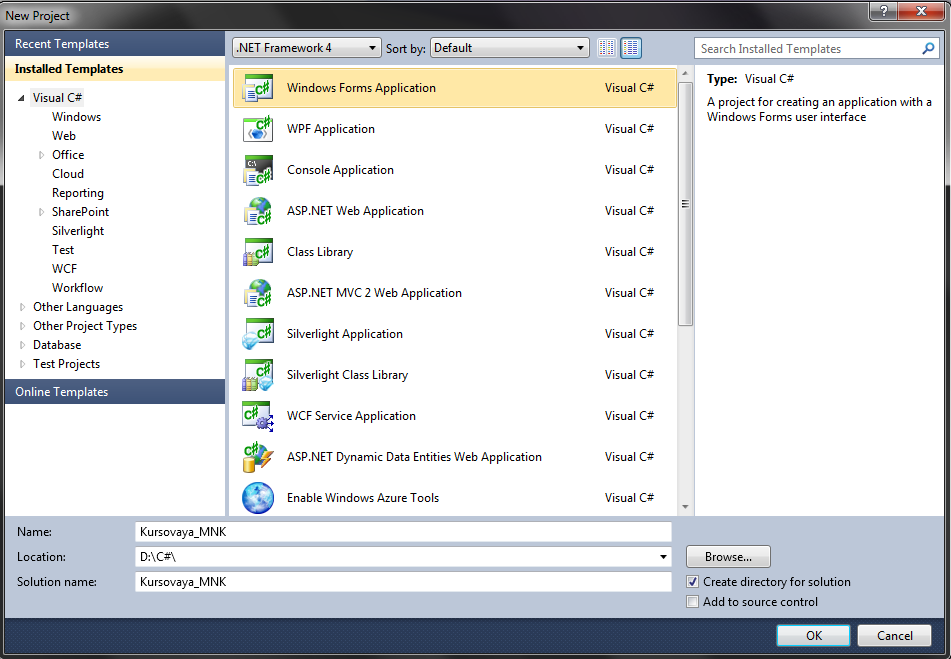Viewport: 951px width, 659px height.
Task: Click the template list scroll down arrow
Action: 685,507
